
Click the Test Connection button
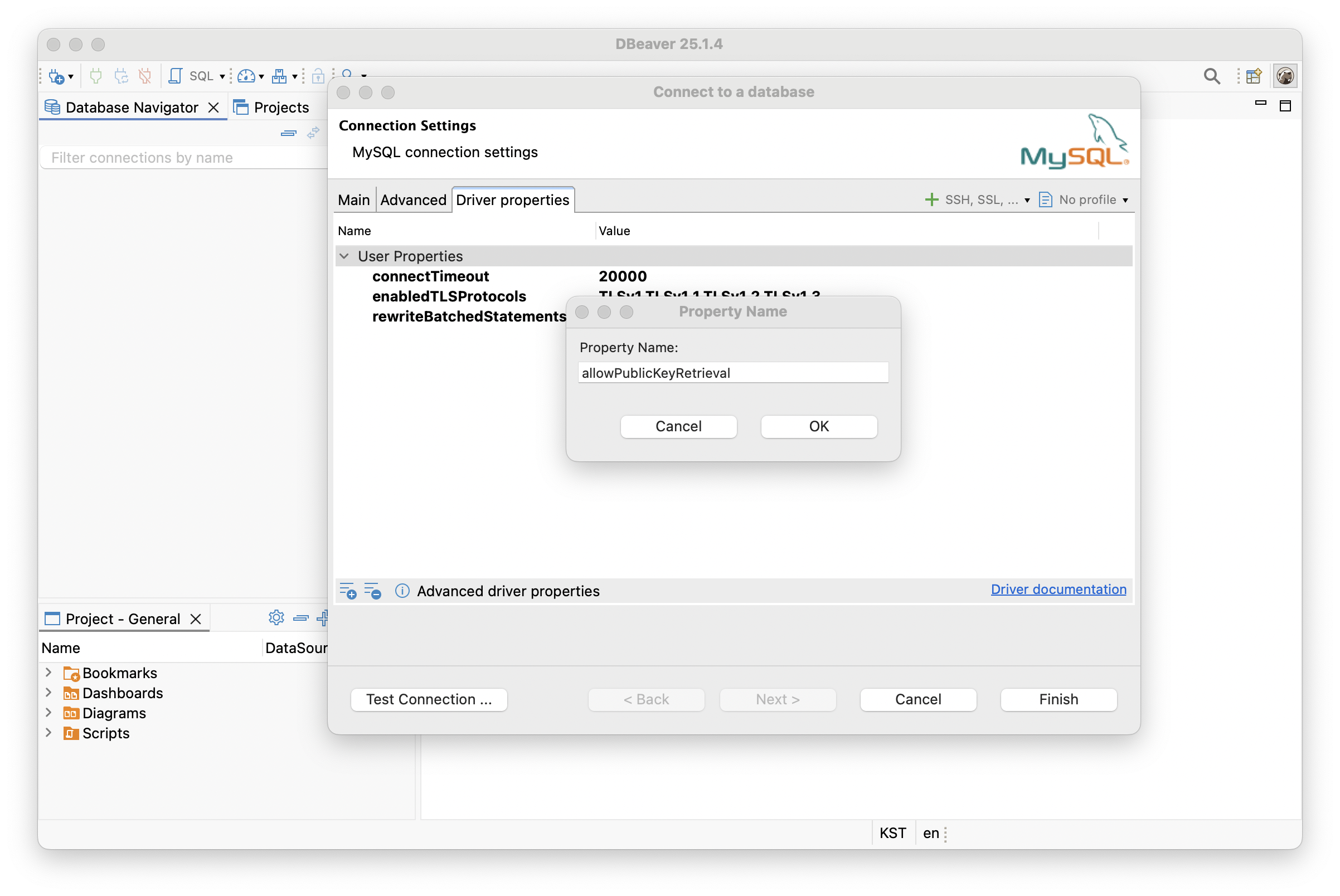pos(429,699)
